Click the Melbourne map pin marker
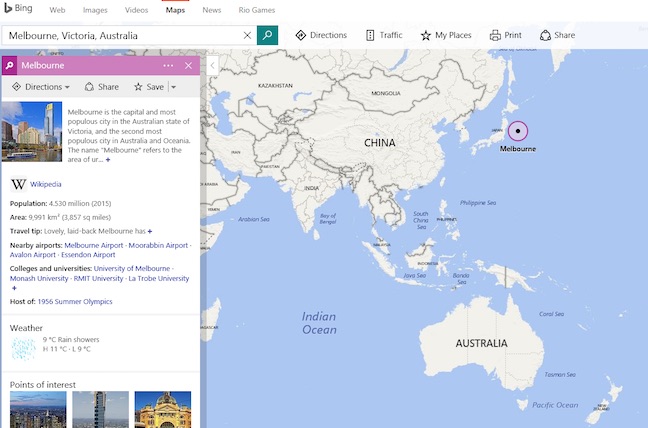 pos(518,131)
